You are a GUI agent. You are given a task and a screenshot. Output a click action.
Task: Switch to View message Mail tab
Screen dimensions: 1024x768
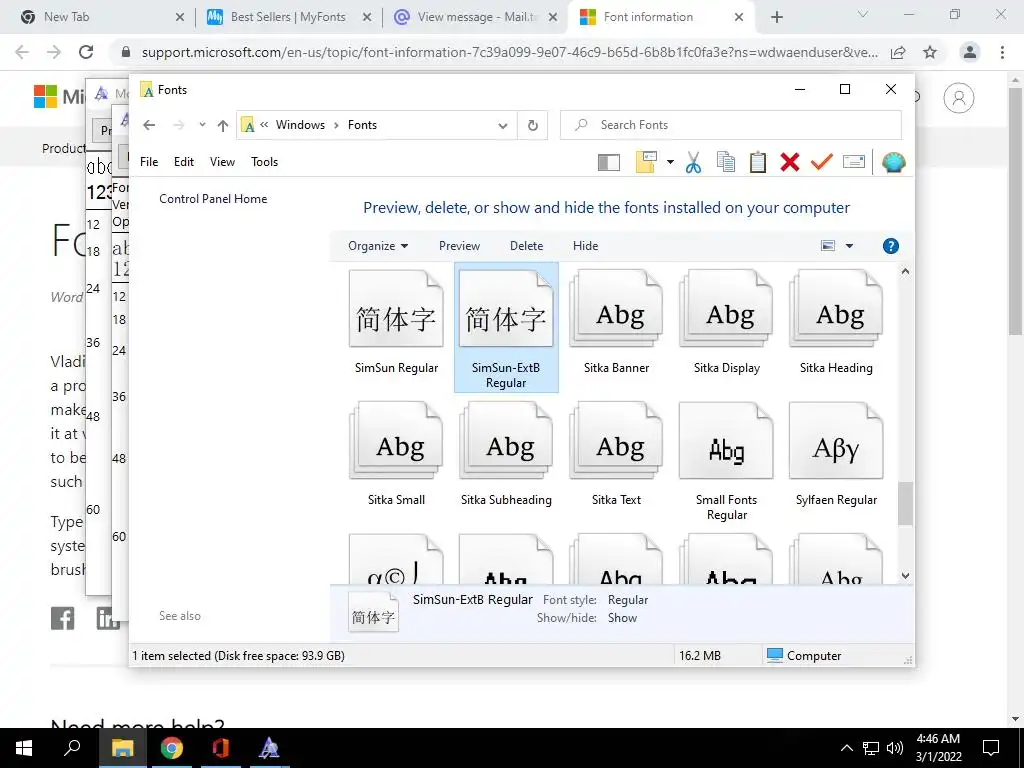click(x=476, y=17)
